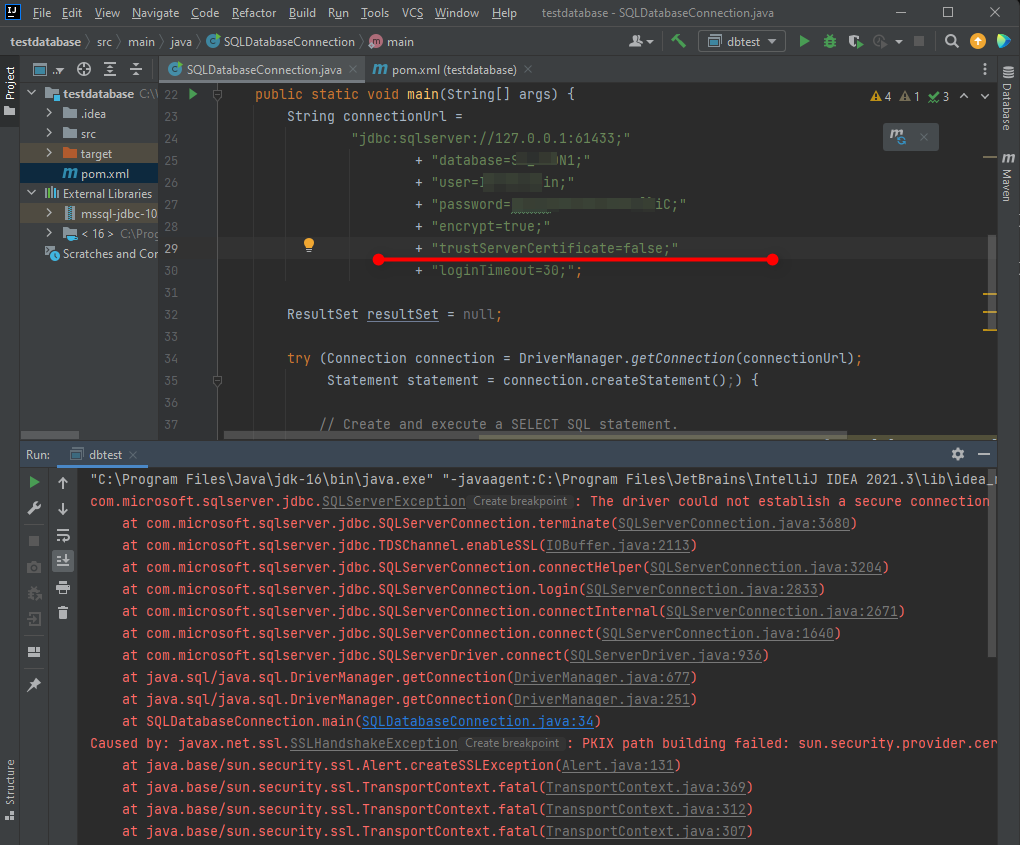The height and width of the screenshot is (845, 1020).
Task: Open editor tabs more options menu
Action: click(985, 69)
